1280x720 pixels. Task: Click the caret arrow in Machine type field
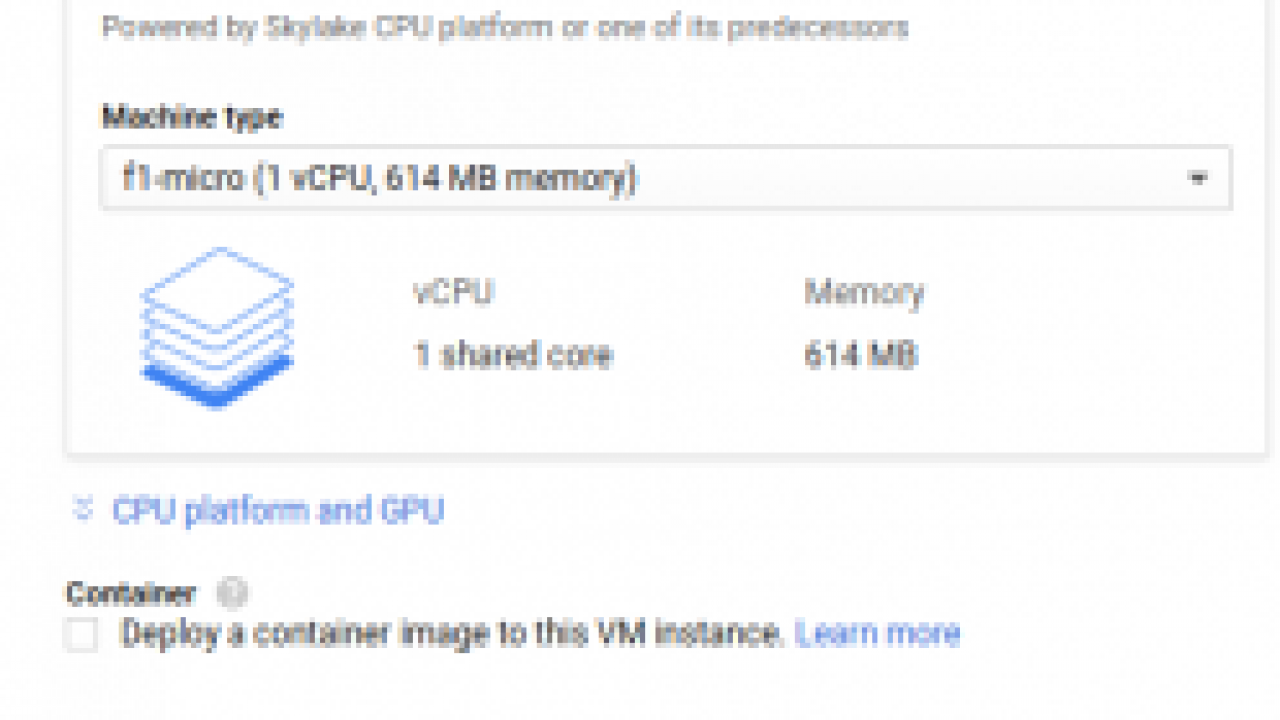tap(1197, 179)
